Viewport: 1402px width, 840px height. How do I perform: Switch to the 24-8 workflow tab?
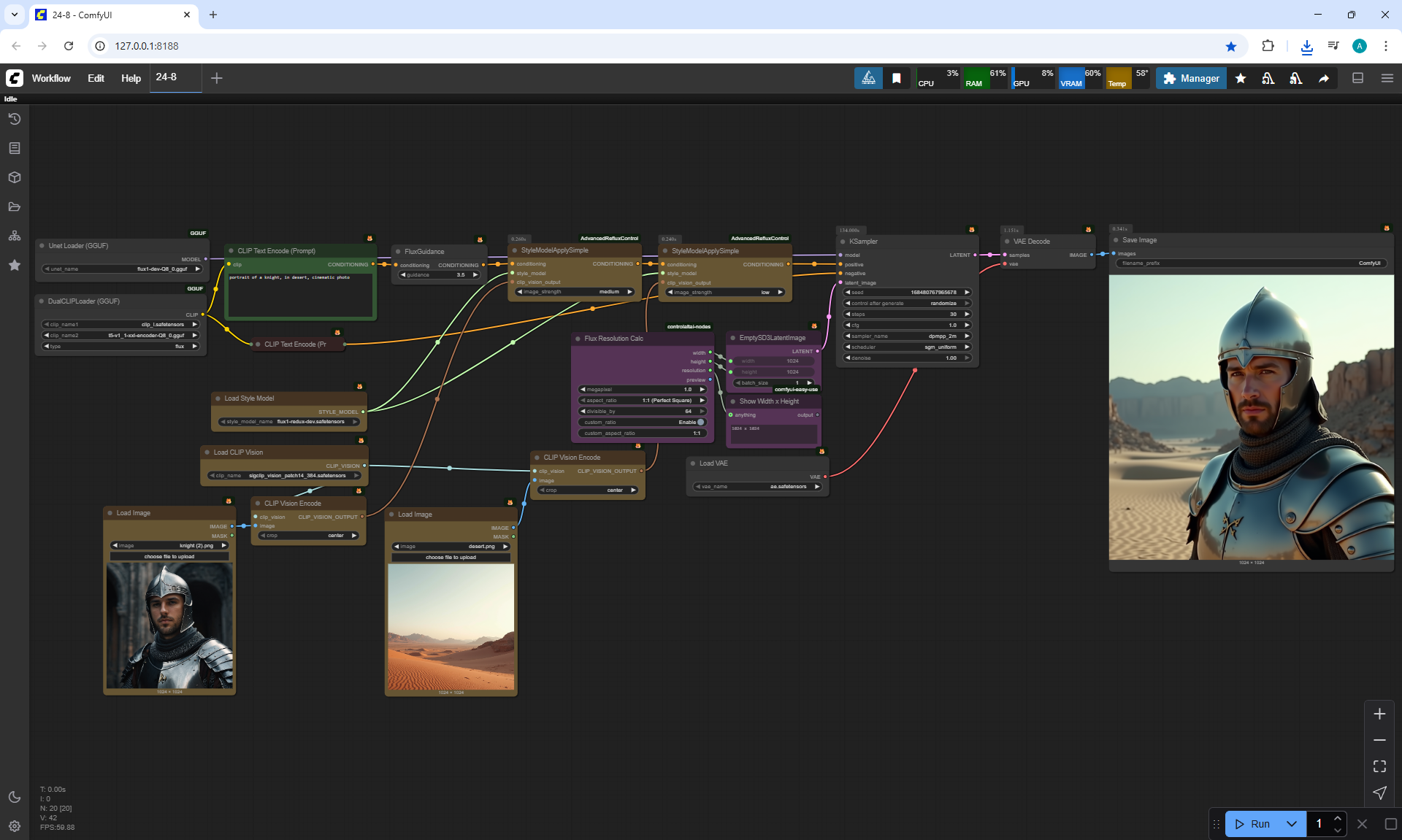pos(166,77)
